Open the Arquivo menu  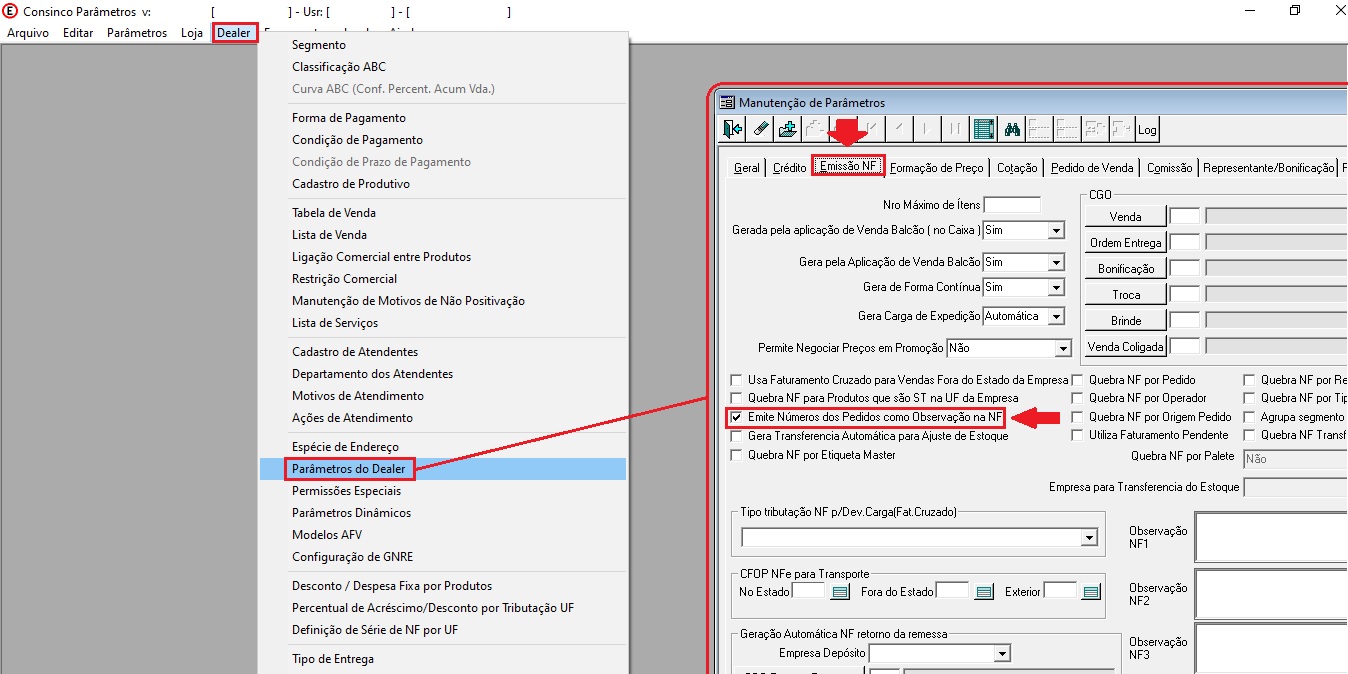28,33
